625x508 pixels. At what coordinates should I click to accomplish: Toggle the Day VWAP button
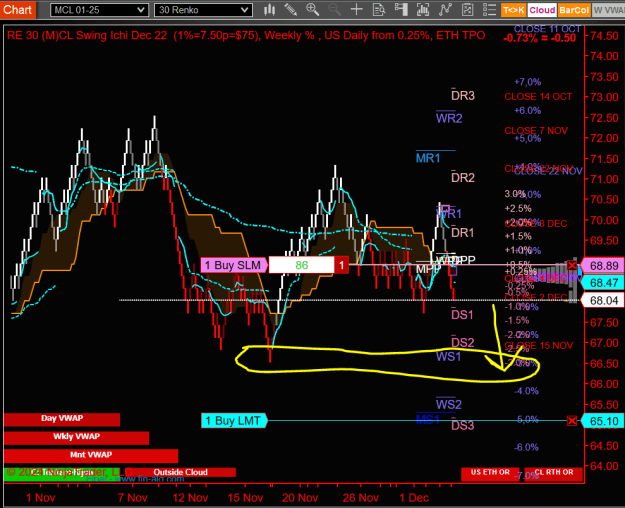coord(62,419)
